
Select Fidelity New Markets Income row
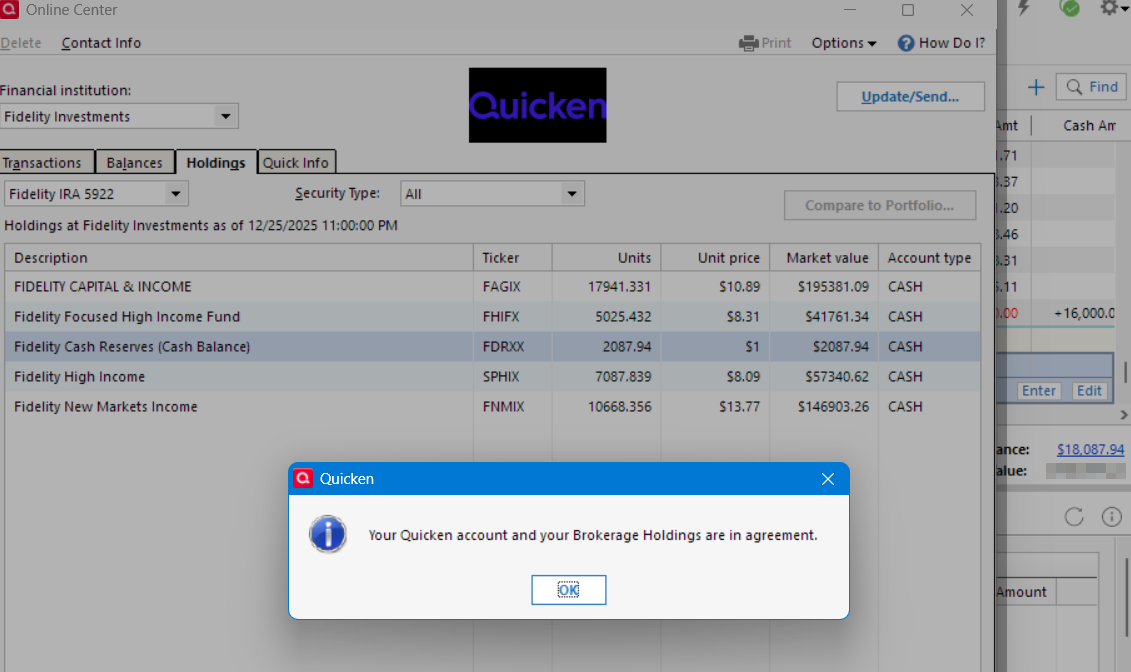coord(493,407)
